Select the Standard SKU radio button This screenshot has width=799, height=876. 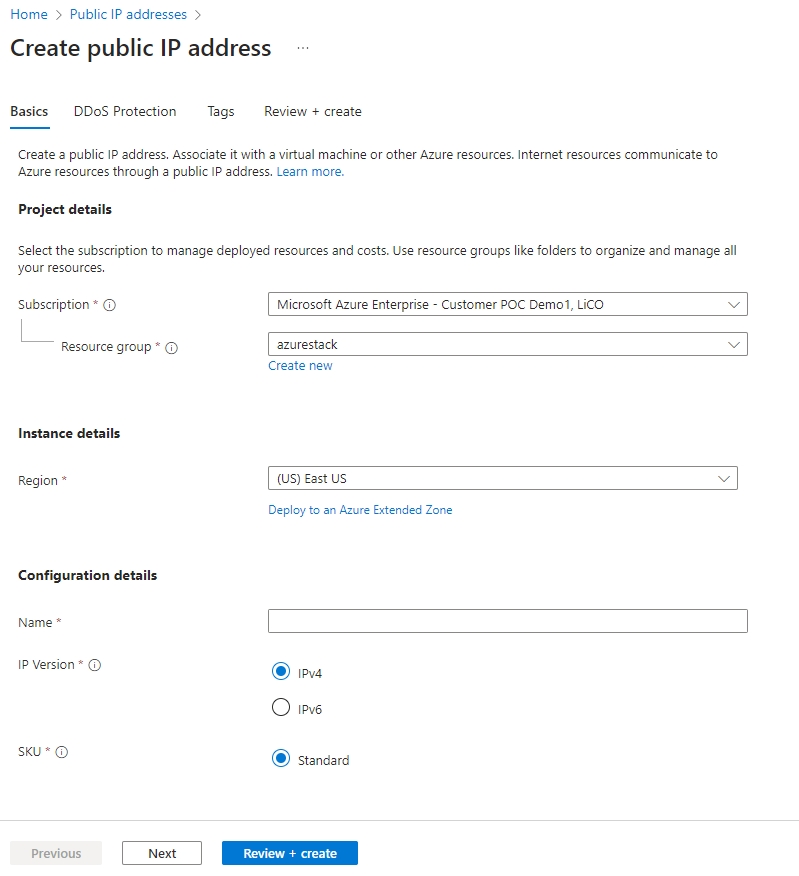tap(281, 759)
